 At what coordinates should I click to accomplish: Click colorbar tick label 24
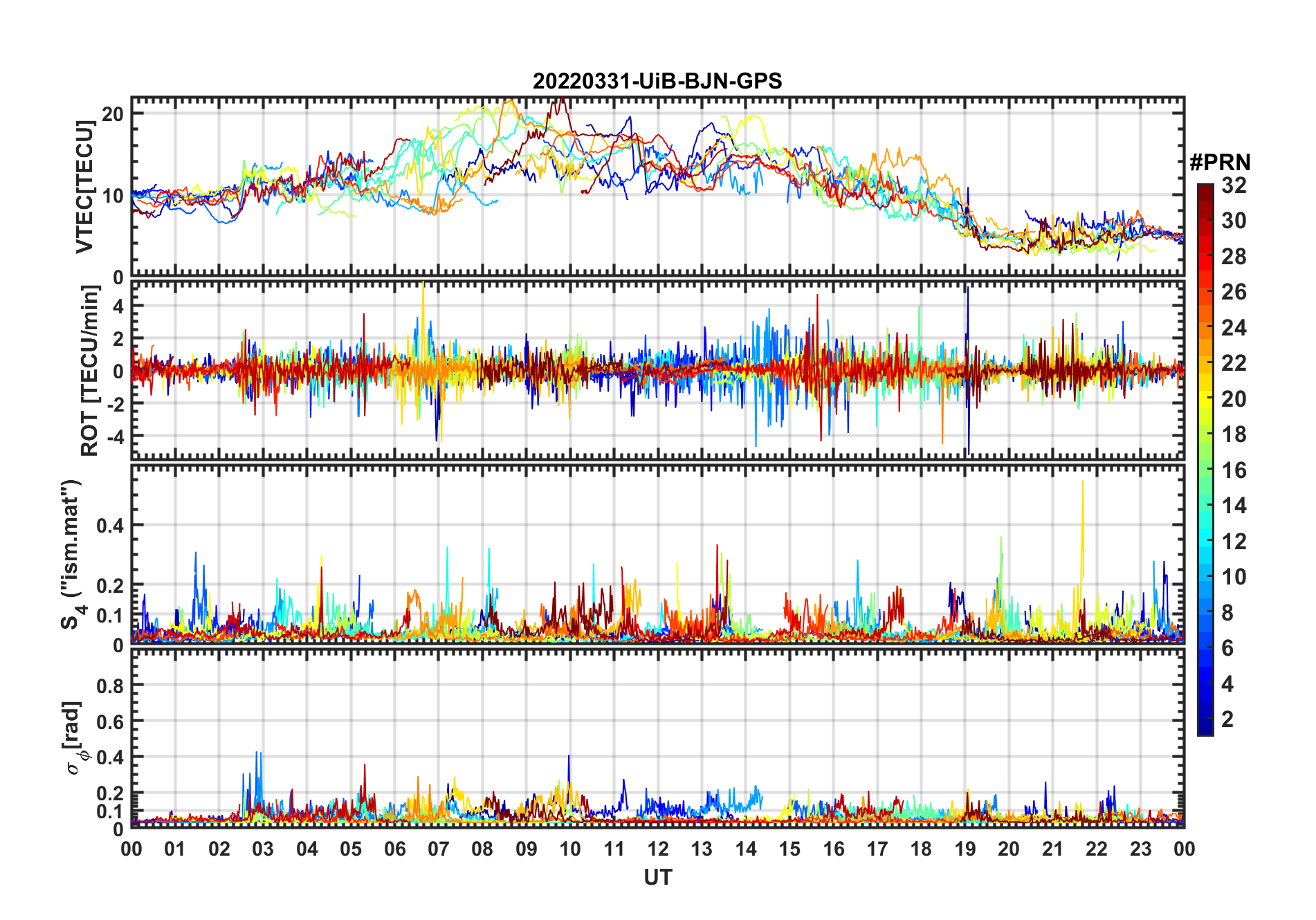point(1234,328)
